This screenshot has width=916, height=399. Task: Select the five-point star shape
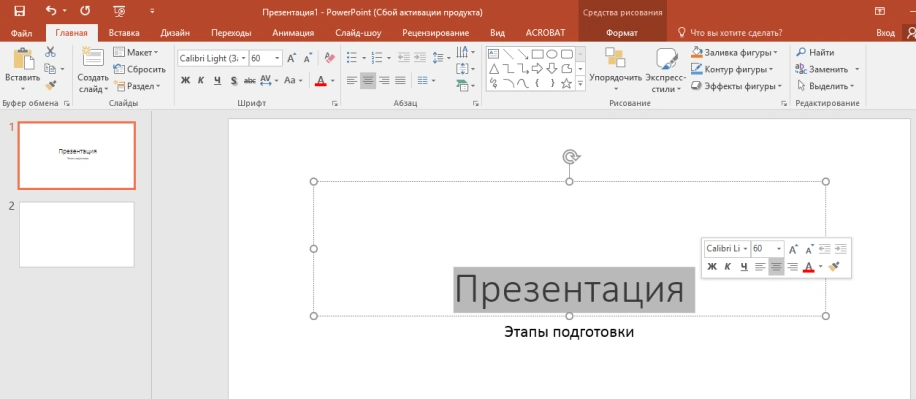[566, 84]
